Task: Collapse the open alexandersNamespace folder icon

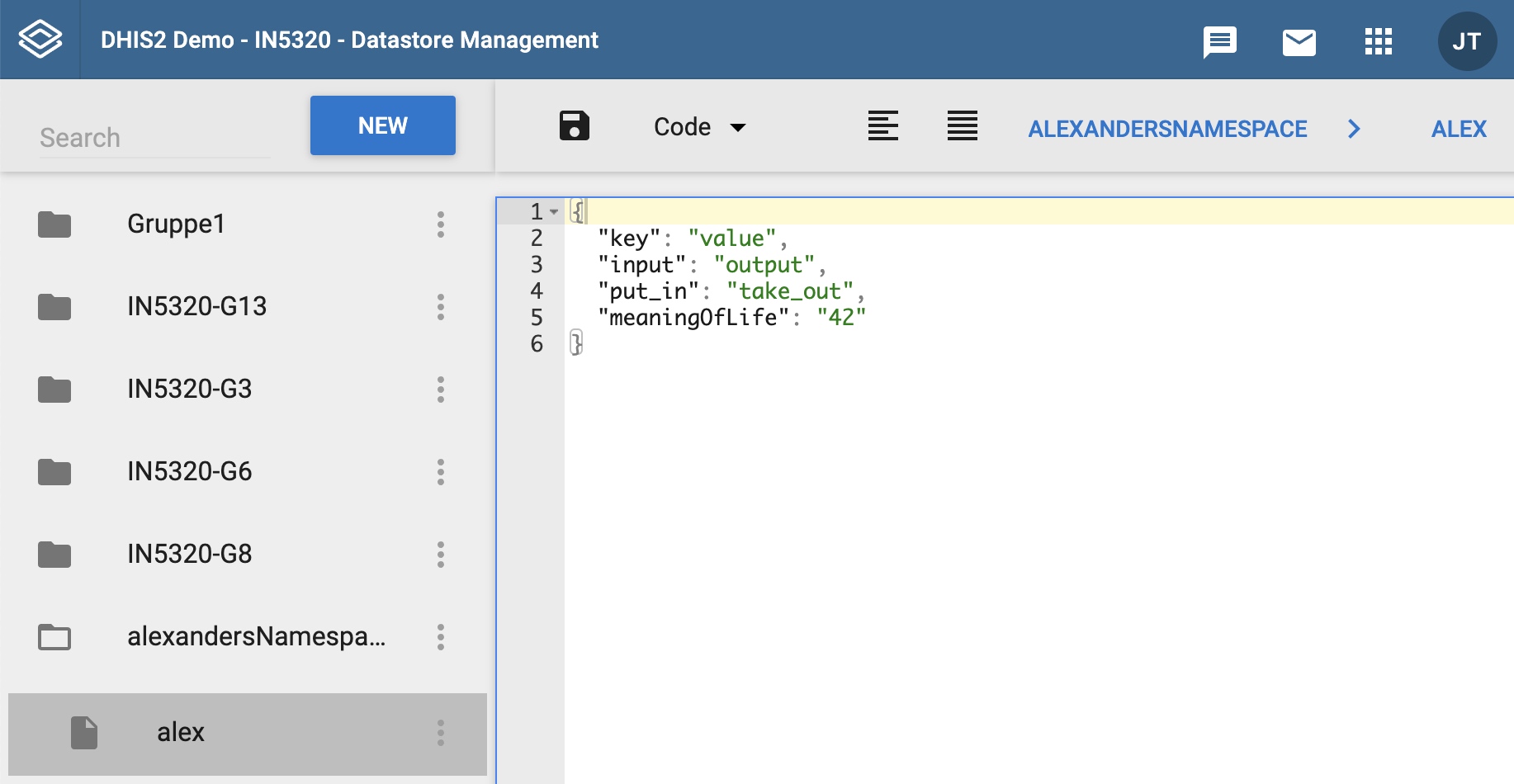Action: [54, 637]
